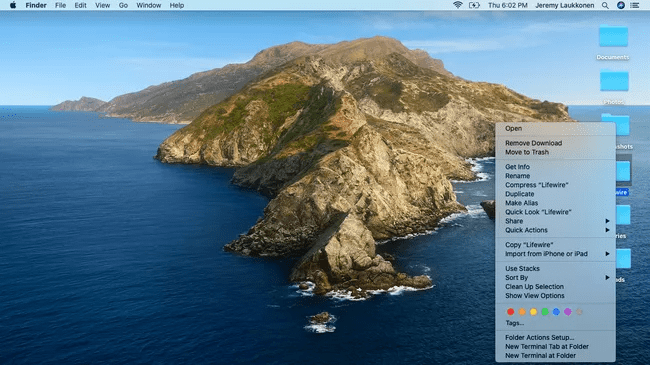Screen dimensions: 650x365
Task: Apply the yellow tag color
Action: [x=534, y=311]
